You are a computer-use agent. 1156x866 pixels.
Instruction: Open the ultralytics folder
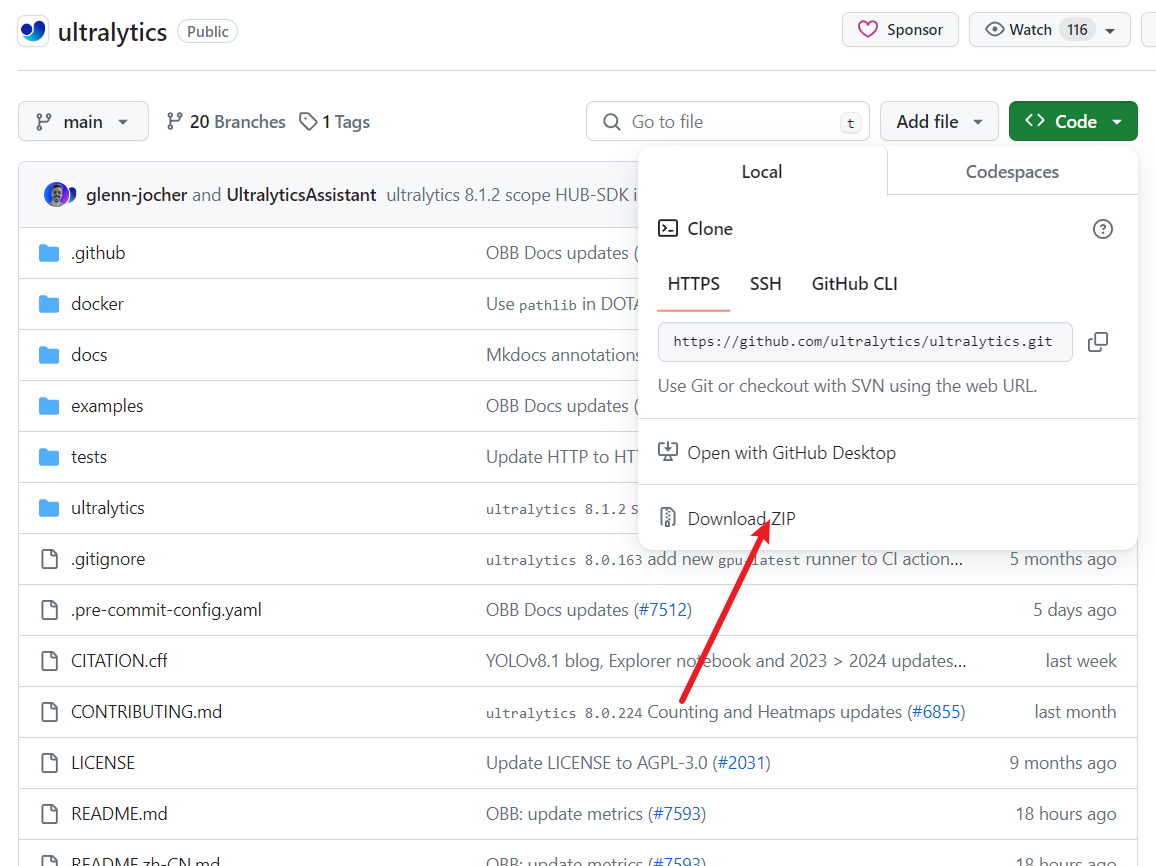(x=108, y=508)
